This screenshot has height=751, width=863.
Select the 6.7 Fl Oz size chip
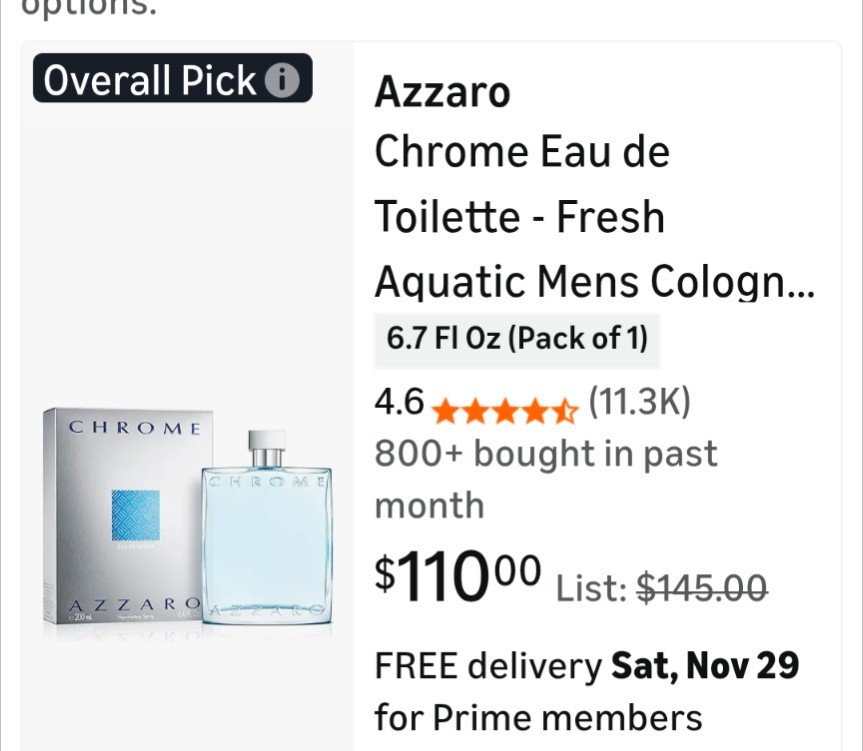[517, 338]
